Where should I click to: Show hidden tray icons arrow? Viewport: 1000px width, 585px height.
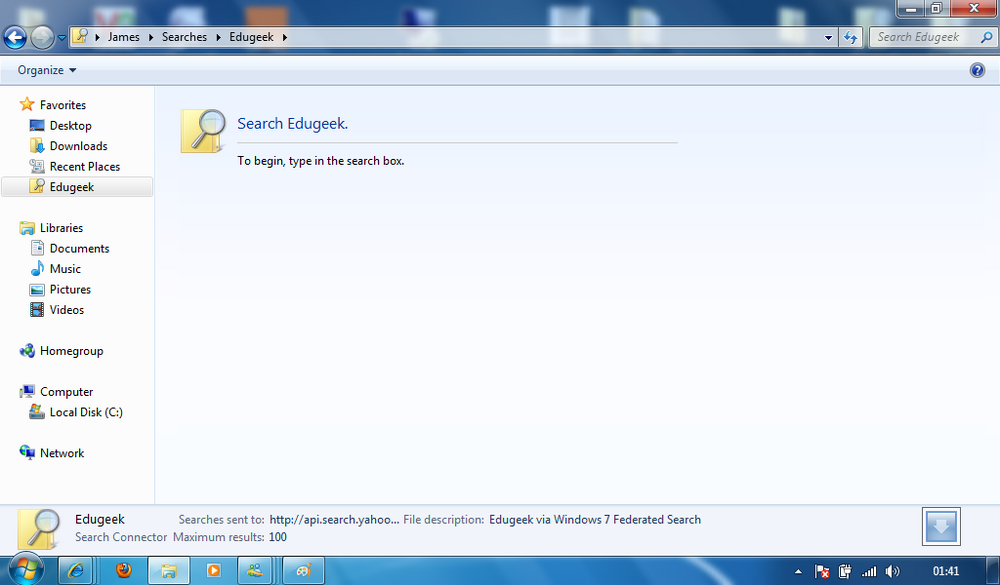(798, 572)
